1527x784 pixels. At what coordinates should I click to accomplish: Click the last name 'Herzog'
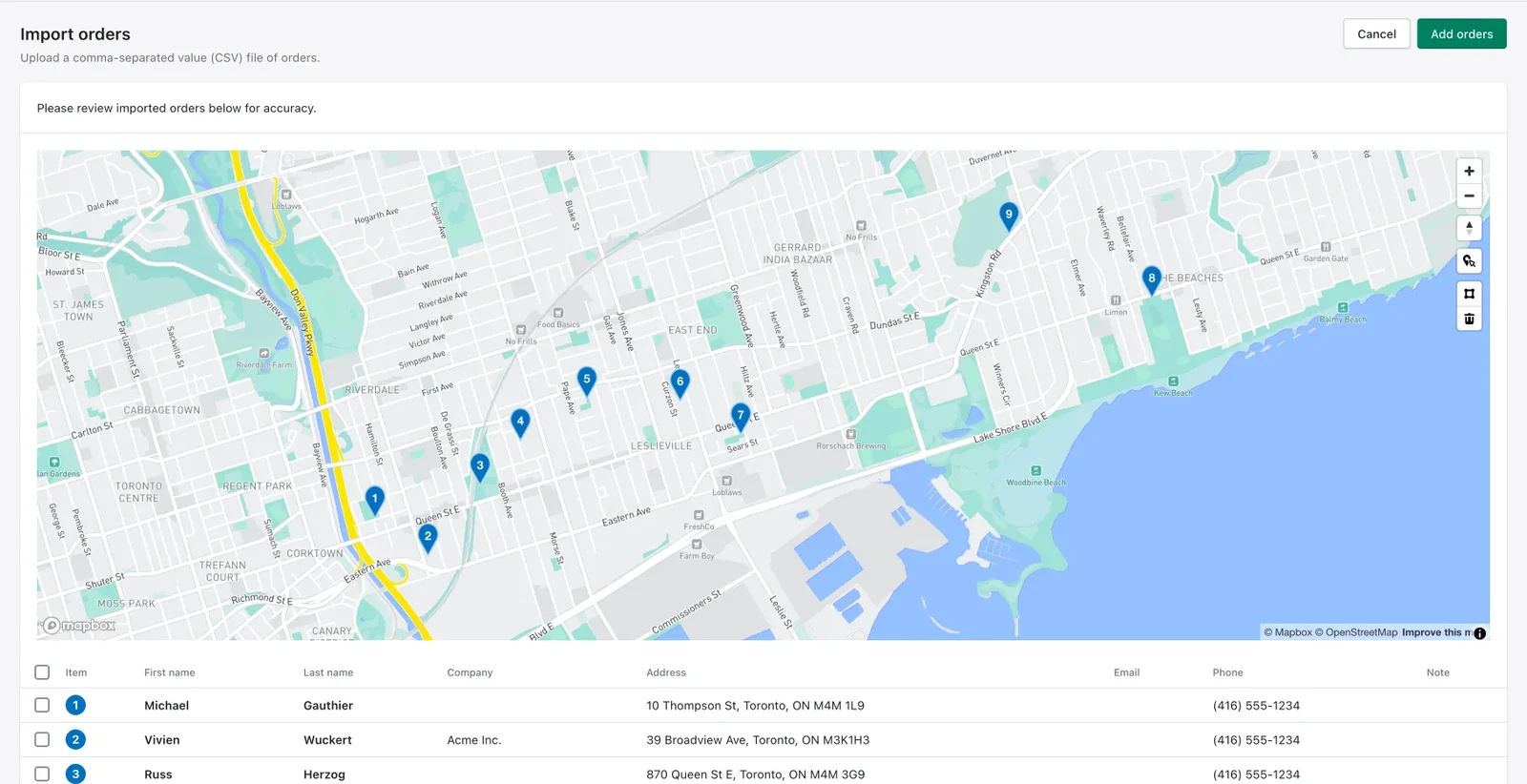tap(324, 774)
